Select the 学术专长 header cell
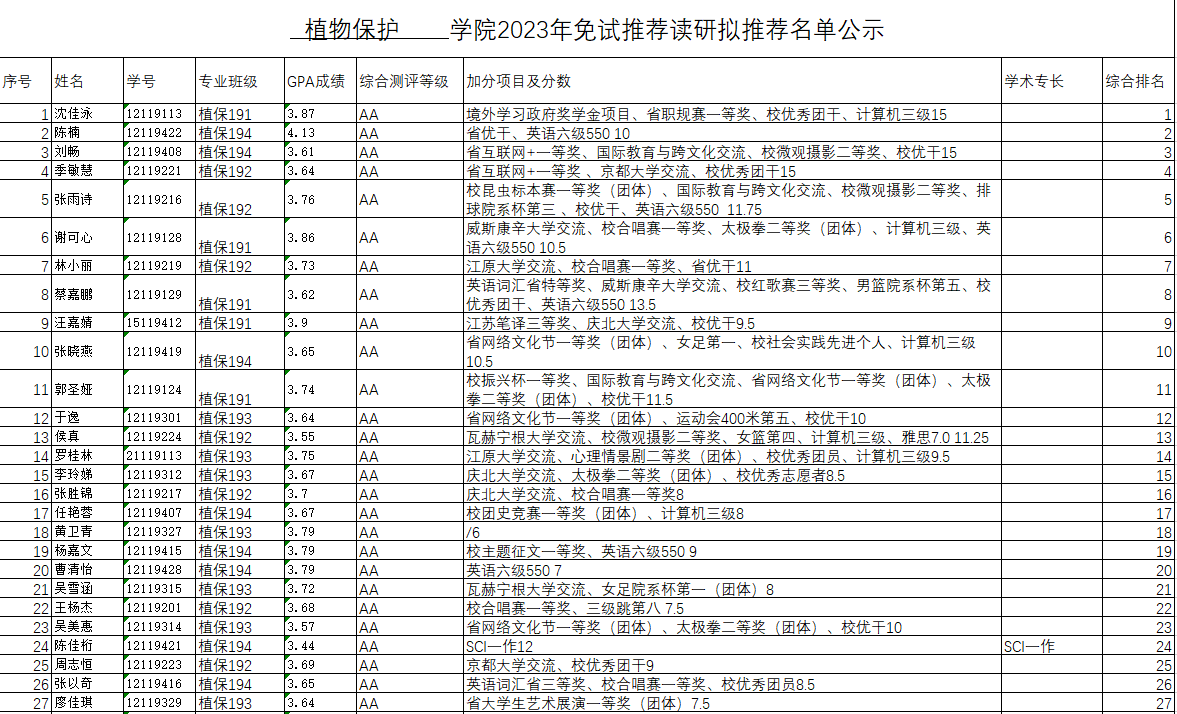The image size is (1177, 714). pos(1050,81)
